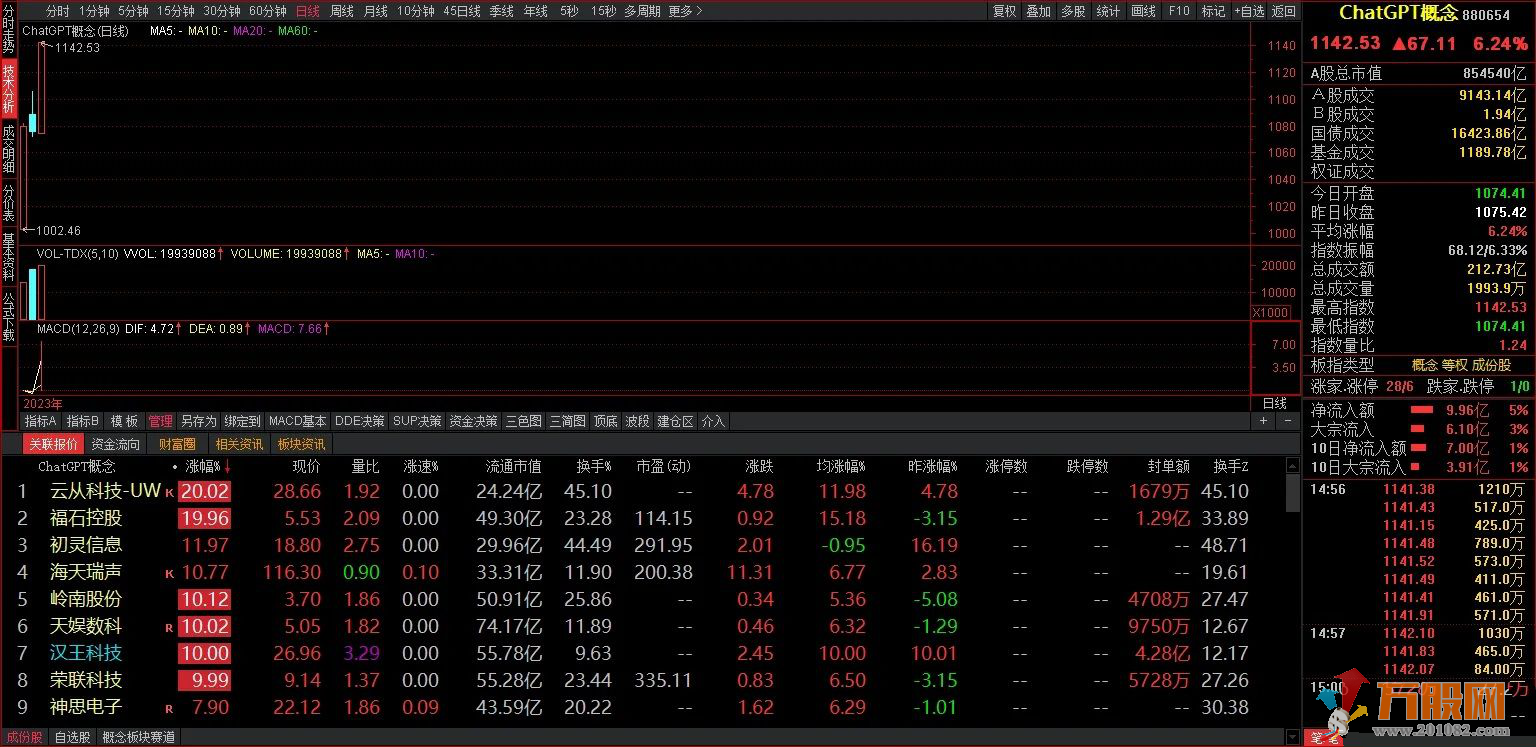Click the 标记 mark button
The width and height of the screenshot is (1536, 747).
click(x=1213, y=11)
